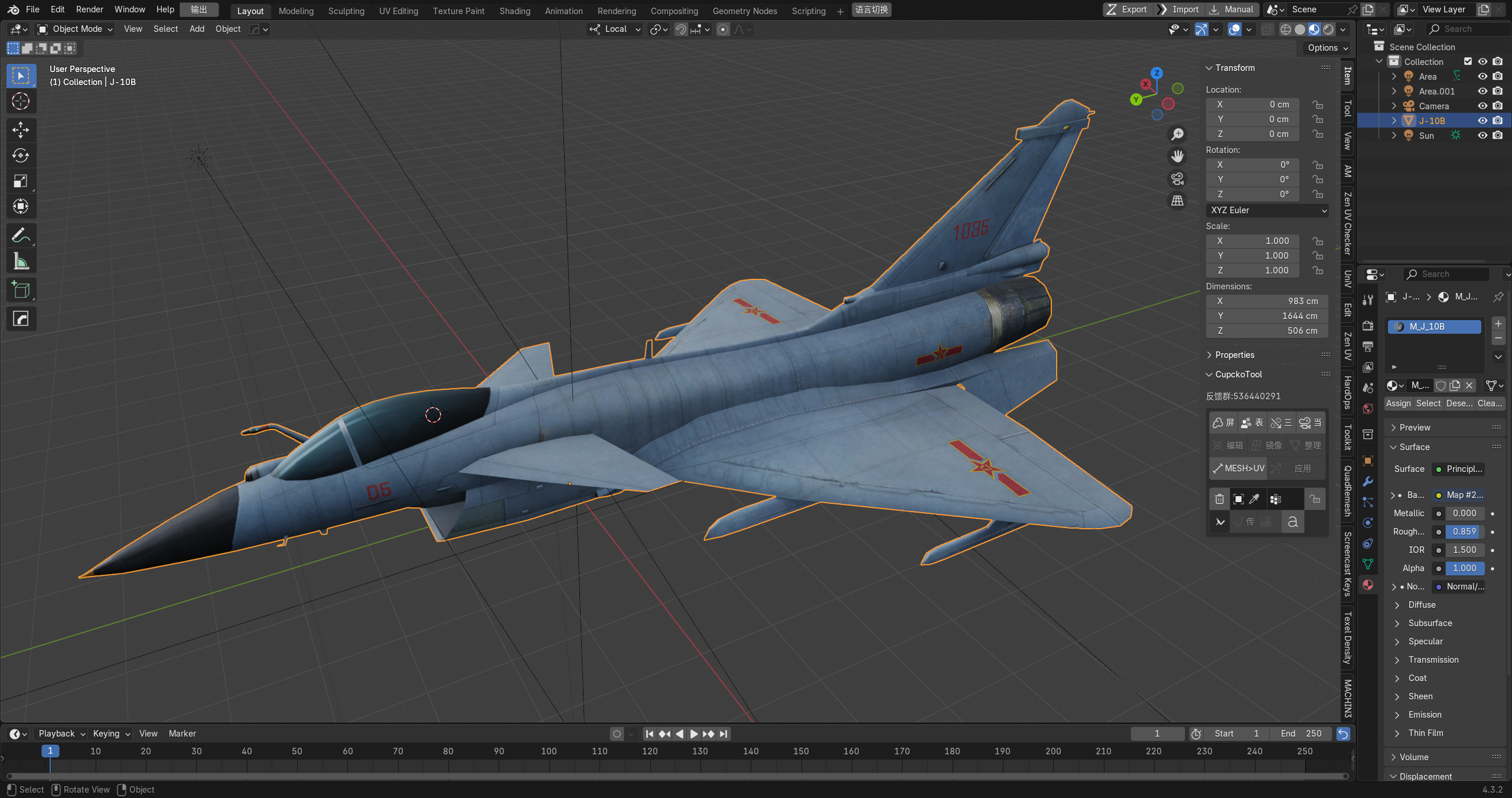Click the Export button

pyautogui.click(x=1128, y=9)
